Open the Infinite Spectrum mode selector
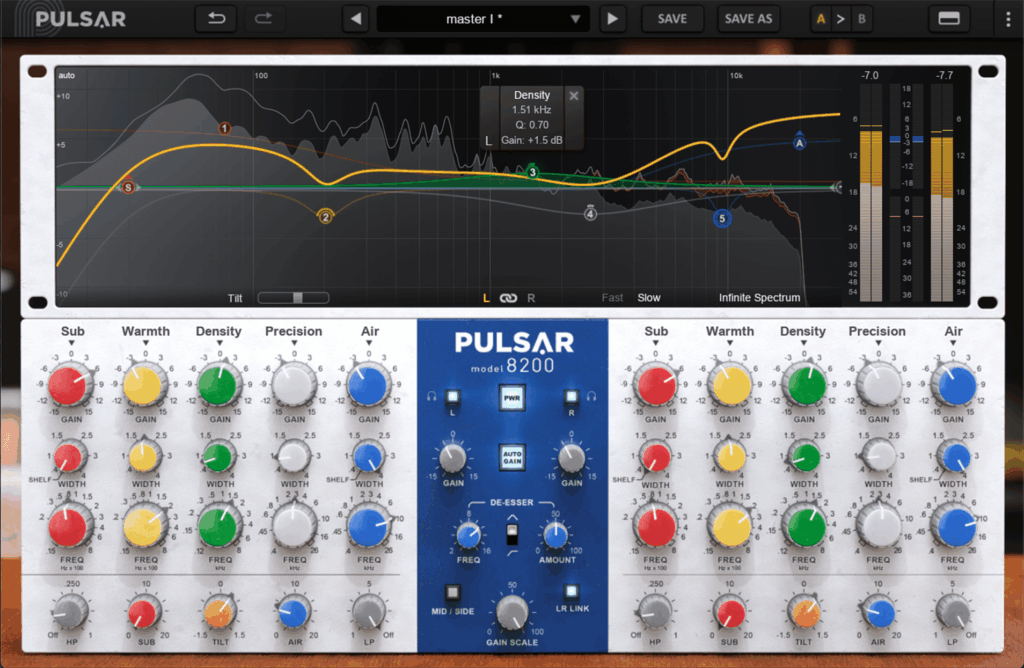The width and height of the screenshot is (1024, 668). click(x=759, y=298)
